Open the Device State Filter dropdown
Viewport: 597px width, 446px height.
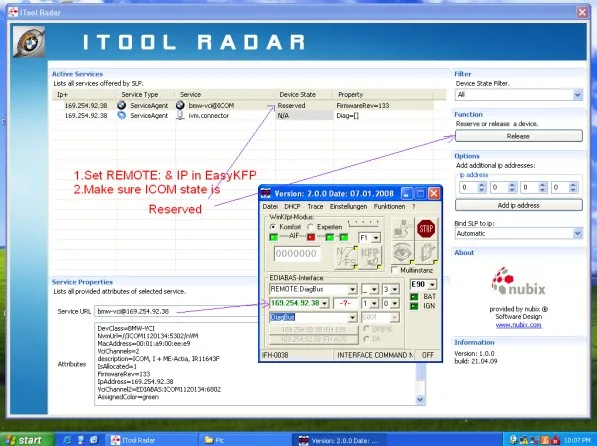pyautogui.click(x=519, y=94)
